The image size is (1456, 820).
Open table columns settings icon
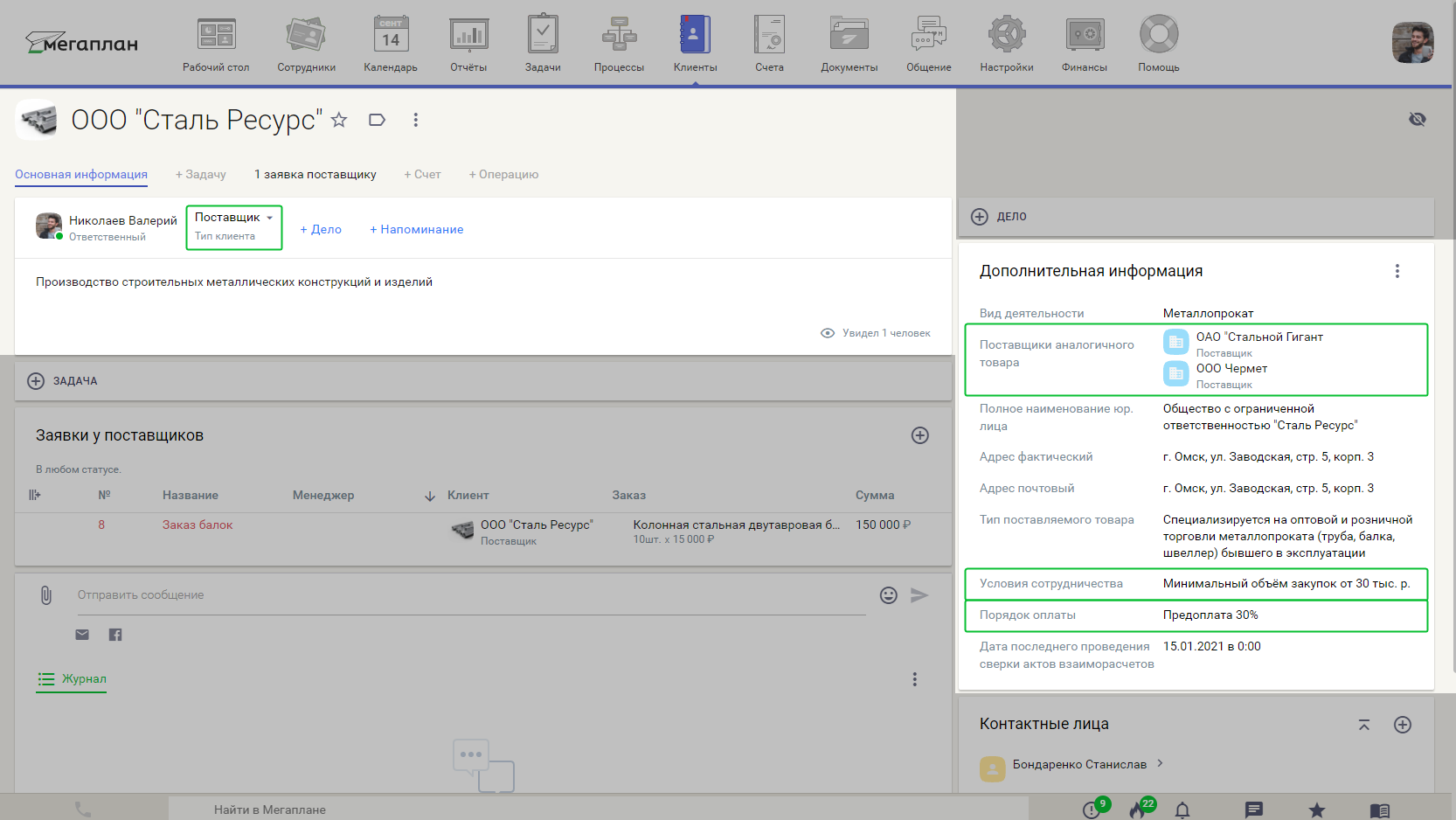[x=35, y=495]
